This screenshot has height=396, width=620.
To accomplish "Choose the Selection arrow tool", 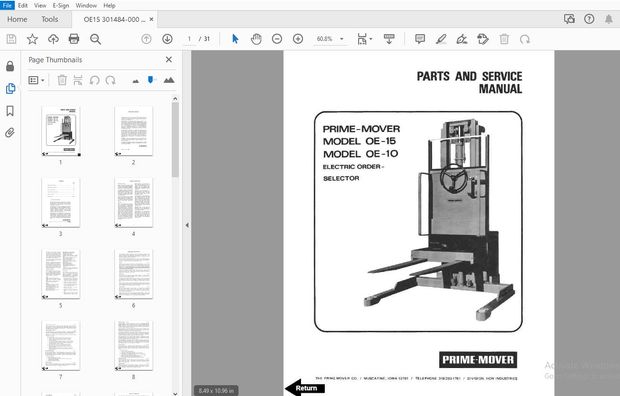I will pyautogui.click(x=235, y=39).
